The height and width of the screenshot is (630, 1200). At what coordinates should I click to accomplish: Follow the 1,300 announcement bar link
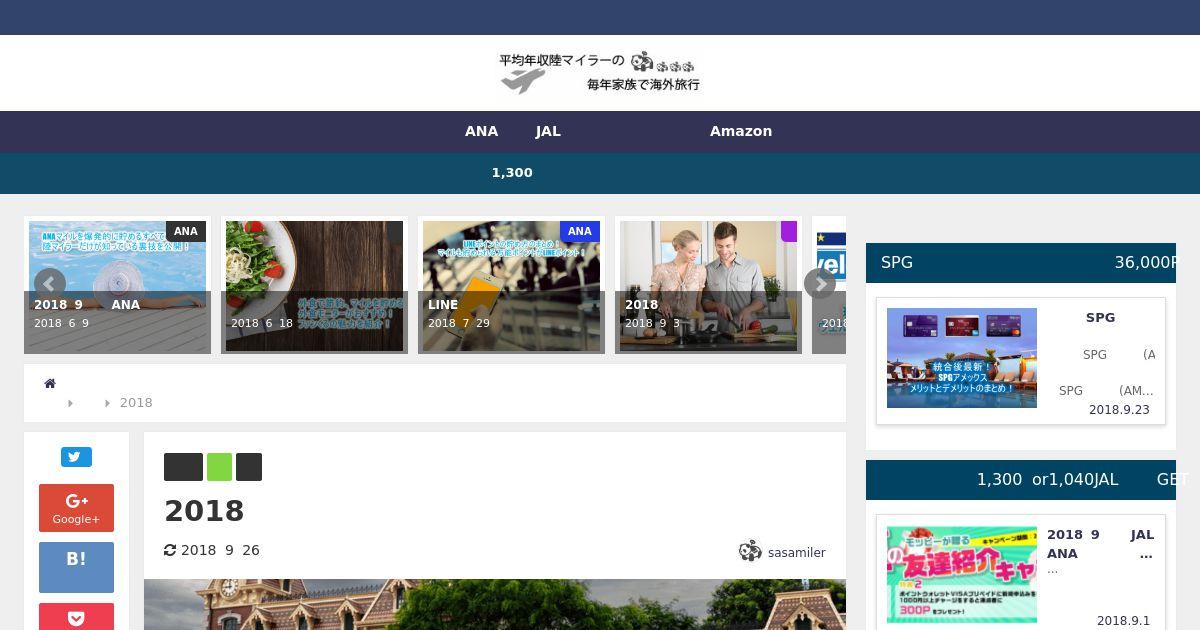(x=512, y=172)
